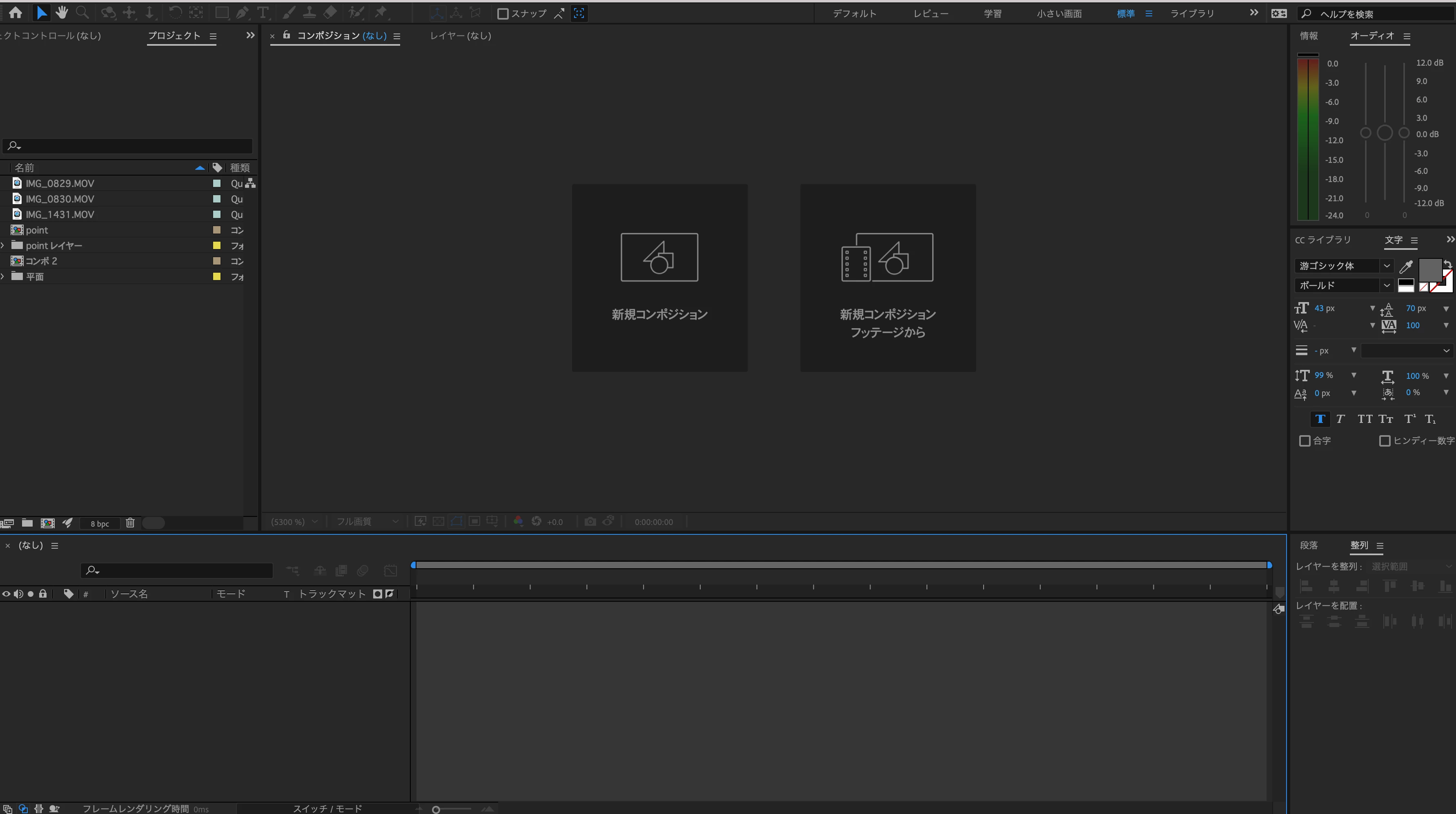The width and height of the screenshot is (1456, 814).
Task: Open the ボールド font style dropdown
Action: click(x=1343, y=285)
